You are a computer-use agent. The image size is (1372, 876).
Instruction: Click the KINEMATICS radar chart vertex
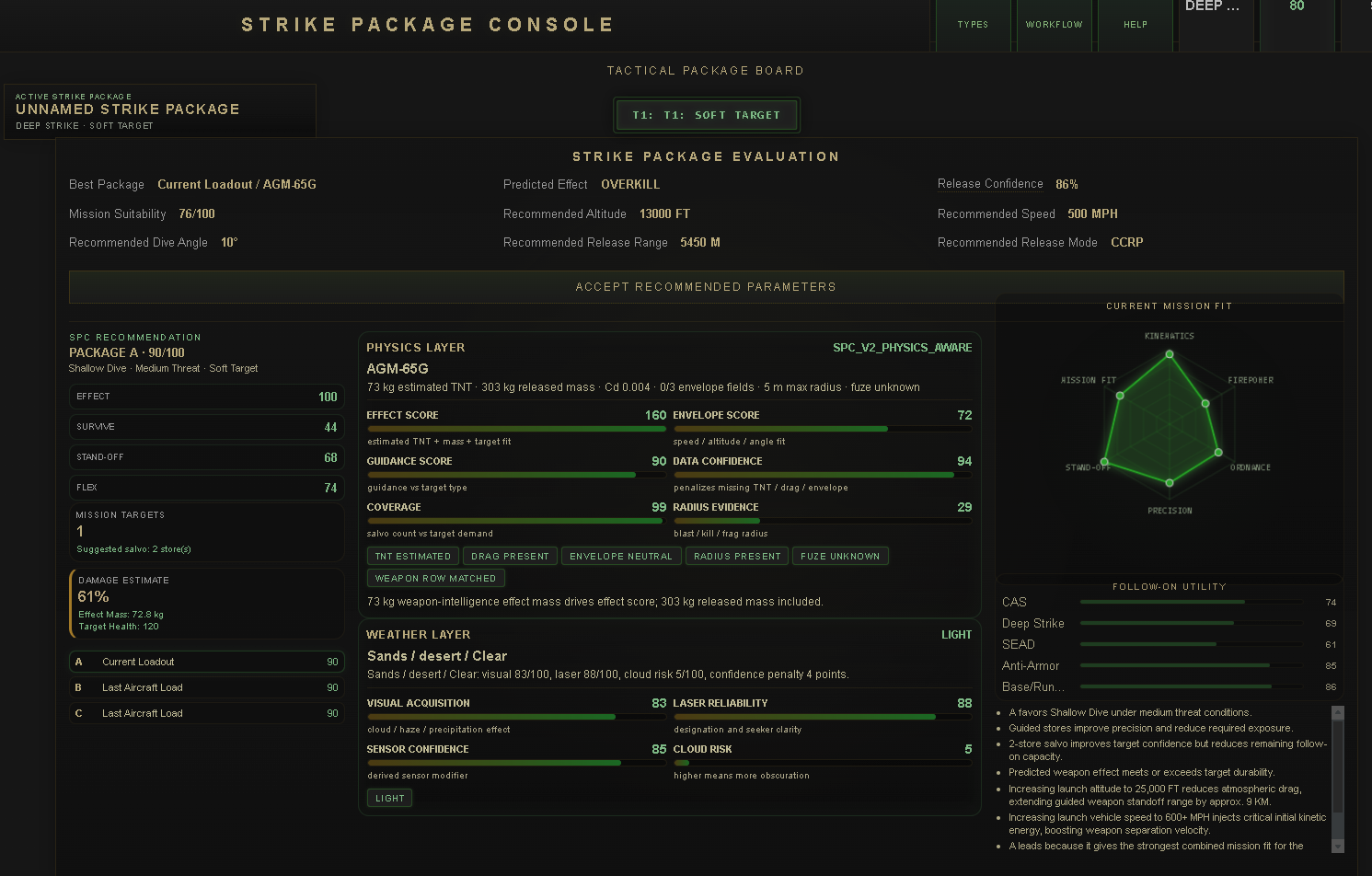click(x=1170, y=354)
